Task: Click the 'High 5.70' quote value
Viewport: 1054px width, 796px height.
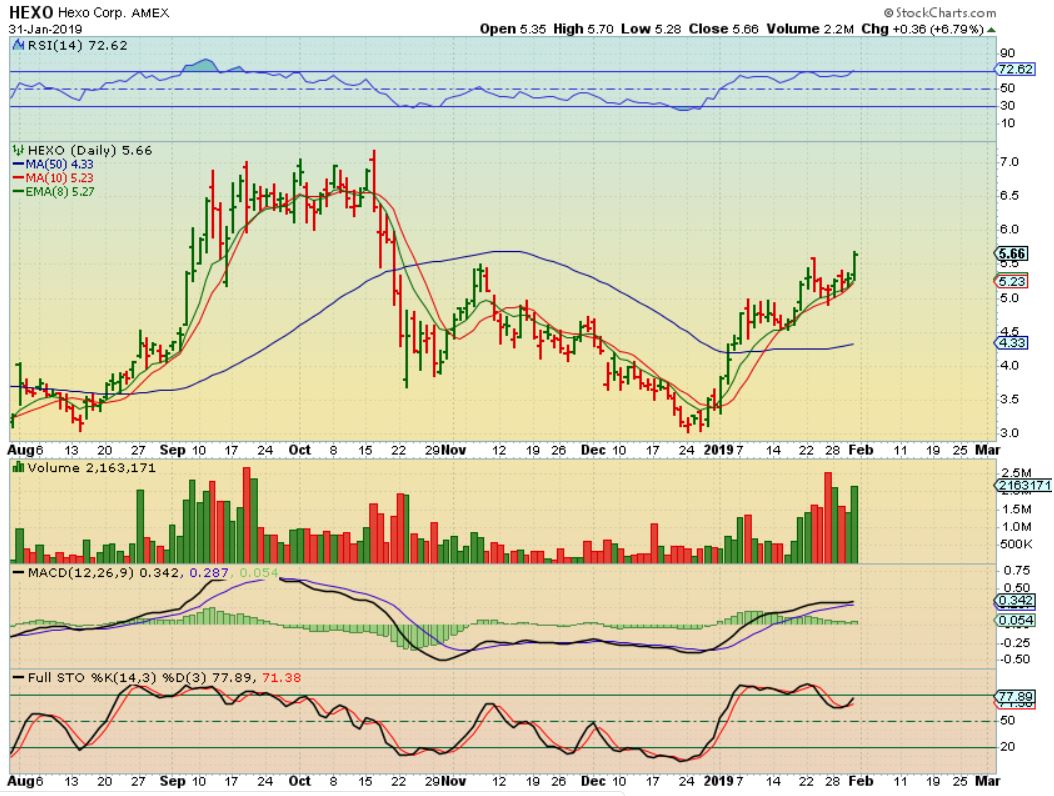Action: click(583, 29)
